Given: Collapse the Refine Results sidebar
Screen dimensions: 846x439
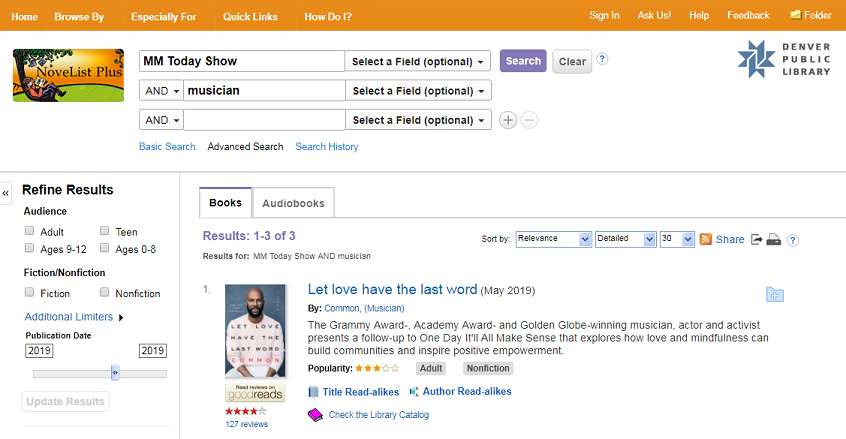Looking at the screenshot, I should (6, 193).
